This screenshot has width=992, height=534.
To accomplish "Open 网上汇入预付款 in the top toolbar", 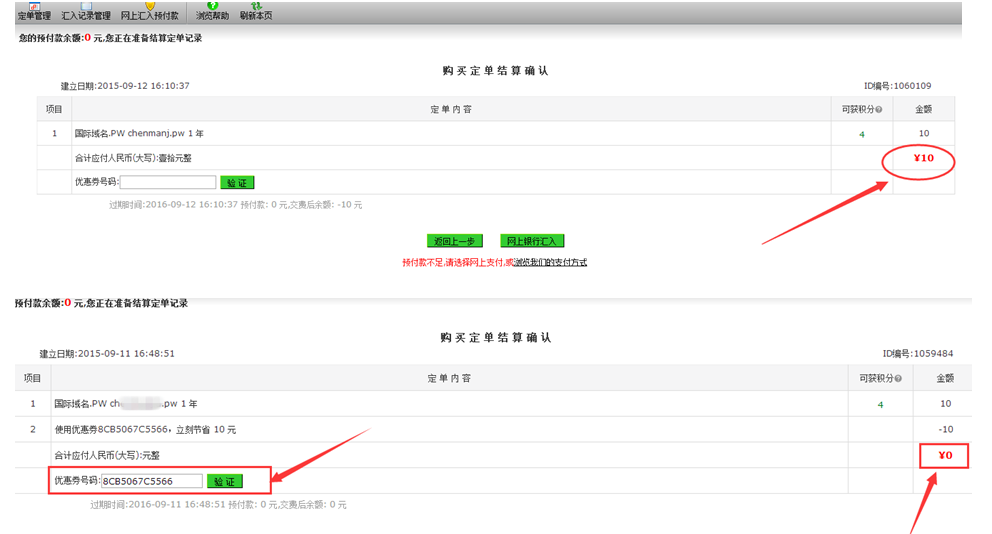I will [x=149, y=11].
